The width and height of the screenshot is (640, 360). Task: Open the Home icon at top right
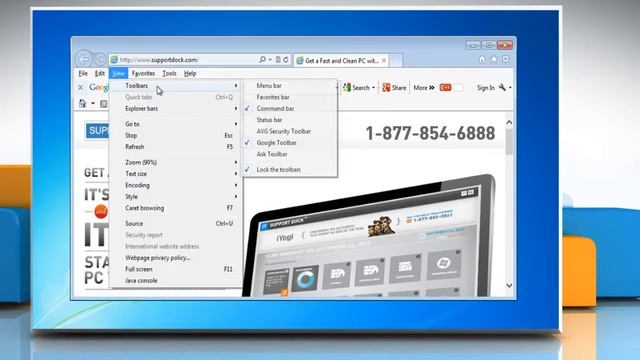point(482,59)
